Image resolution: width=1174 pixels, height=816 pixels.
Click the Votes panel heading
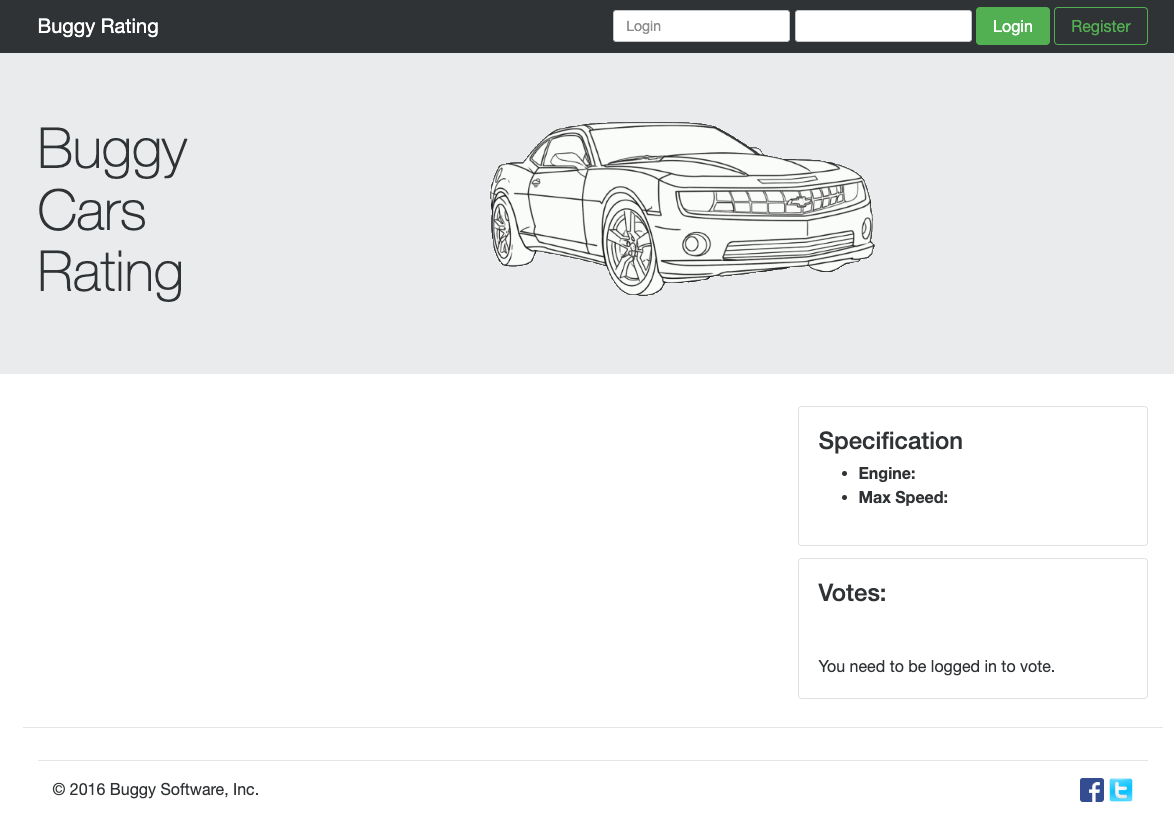click(852, 592)
